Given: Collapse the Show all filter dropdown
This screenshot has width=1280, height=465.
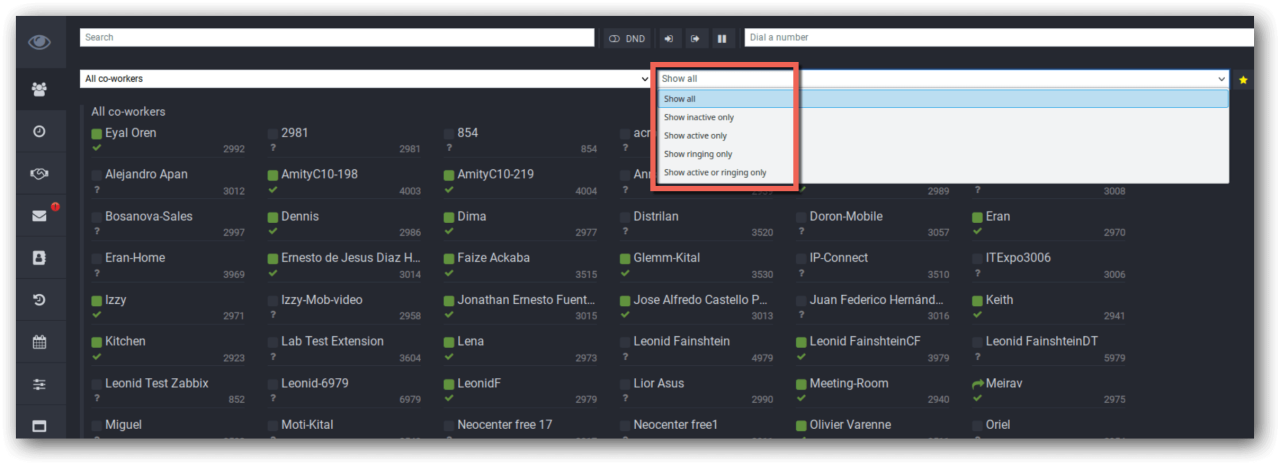Looking at the screenshot, I should (x=940, y=79).
